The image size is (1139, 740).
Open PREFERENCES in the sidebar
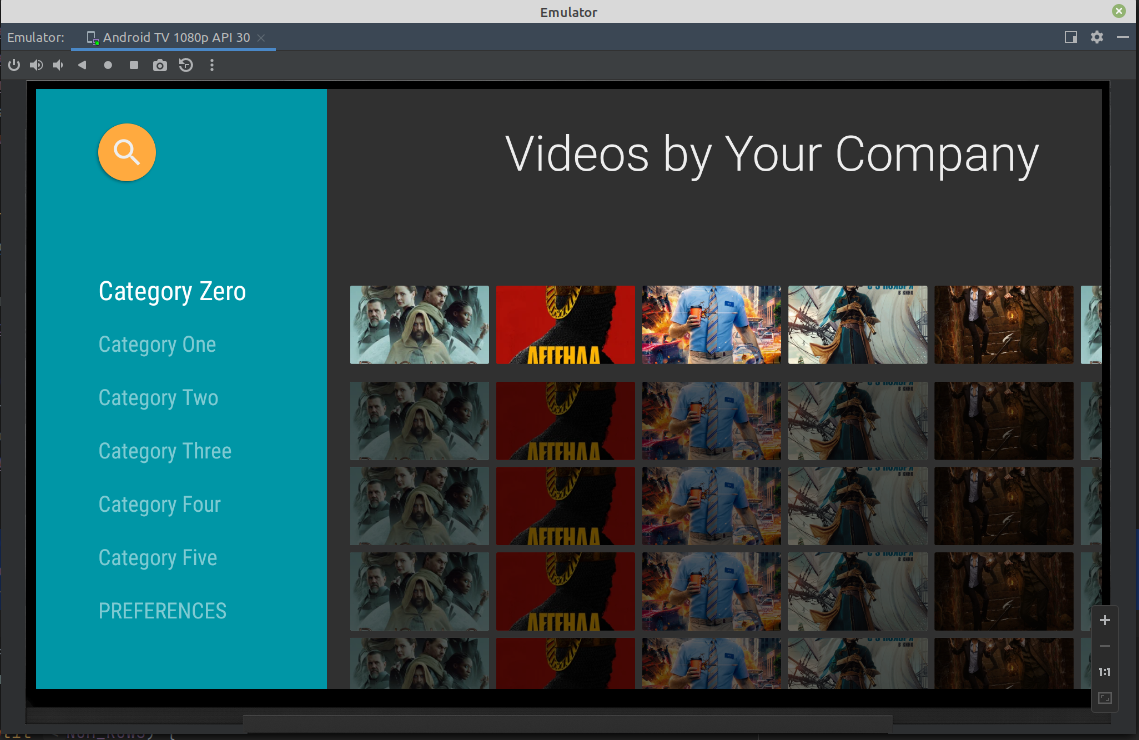(162, 611)
